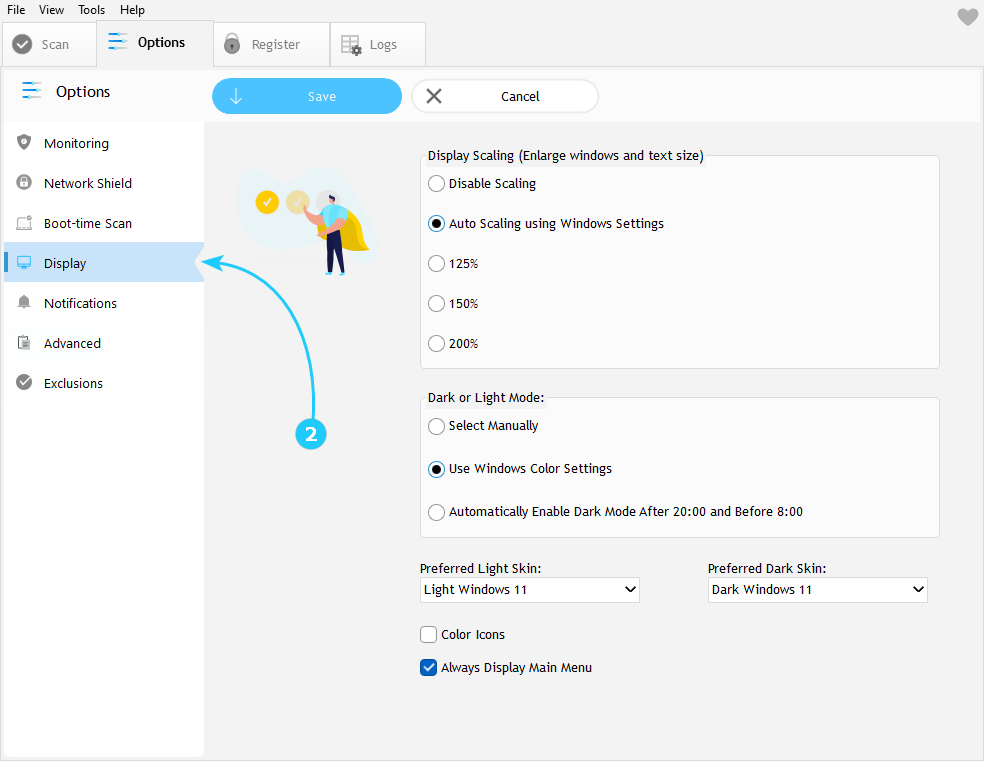The image size is (984, 761).
Task: Open the Tools menu
Action: pos(91,10)
